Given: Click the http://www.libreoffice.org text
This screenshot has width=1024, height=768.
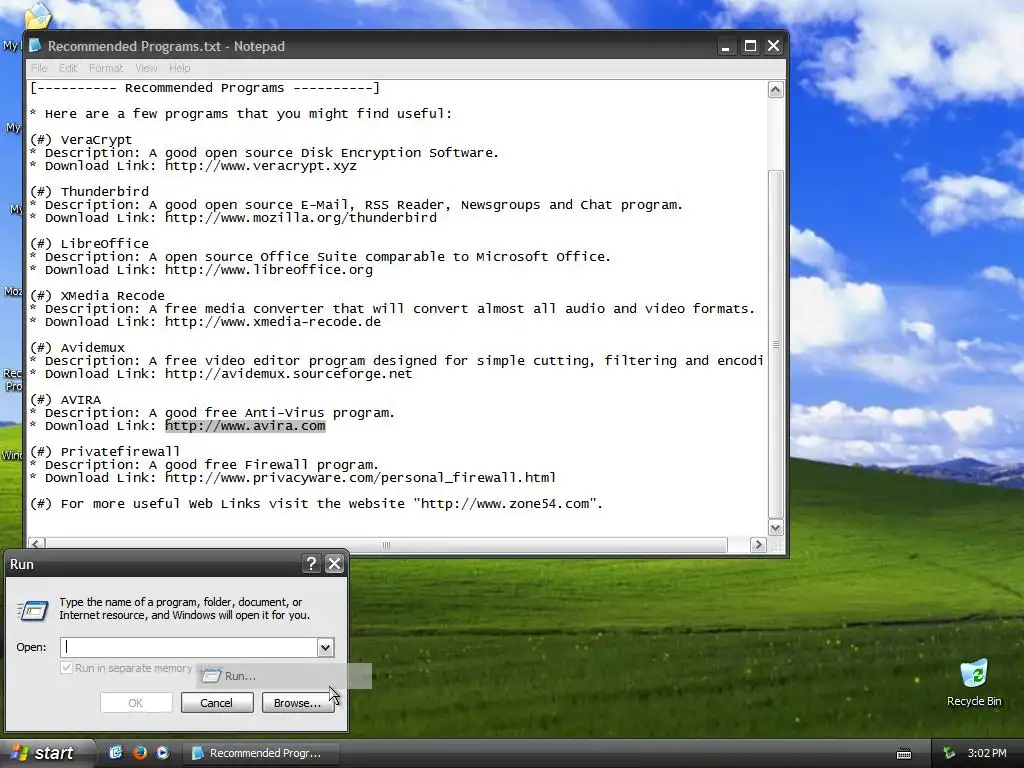Looking at the screenshot, I should click(268, 270).
